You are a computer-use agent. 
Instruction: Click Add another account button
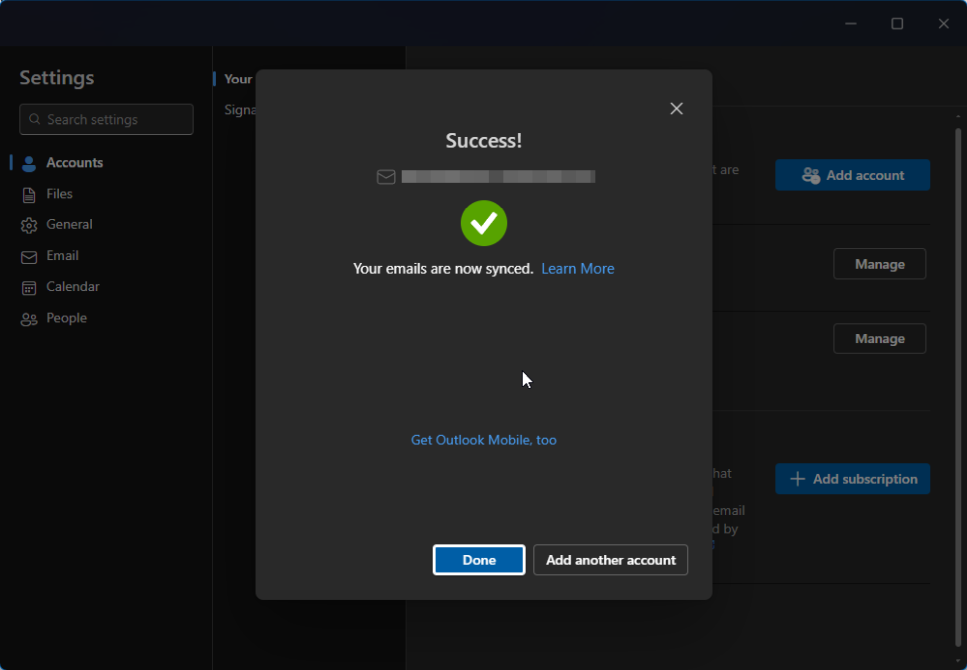pyautogui.click(x=611, y=560)
